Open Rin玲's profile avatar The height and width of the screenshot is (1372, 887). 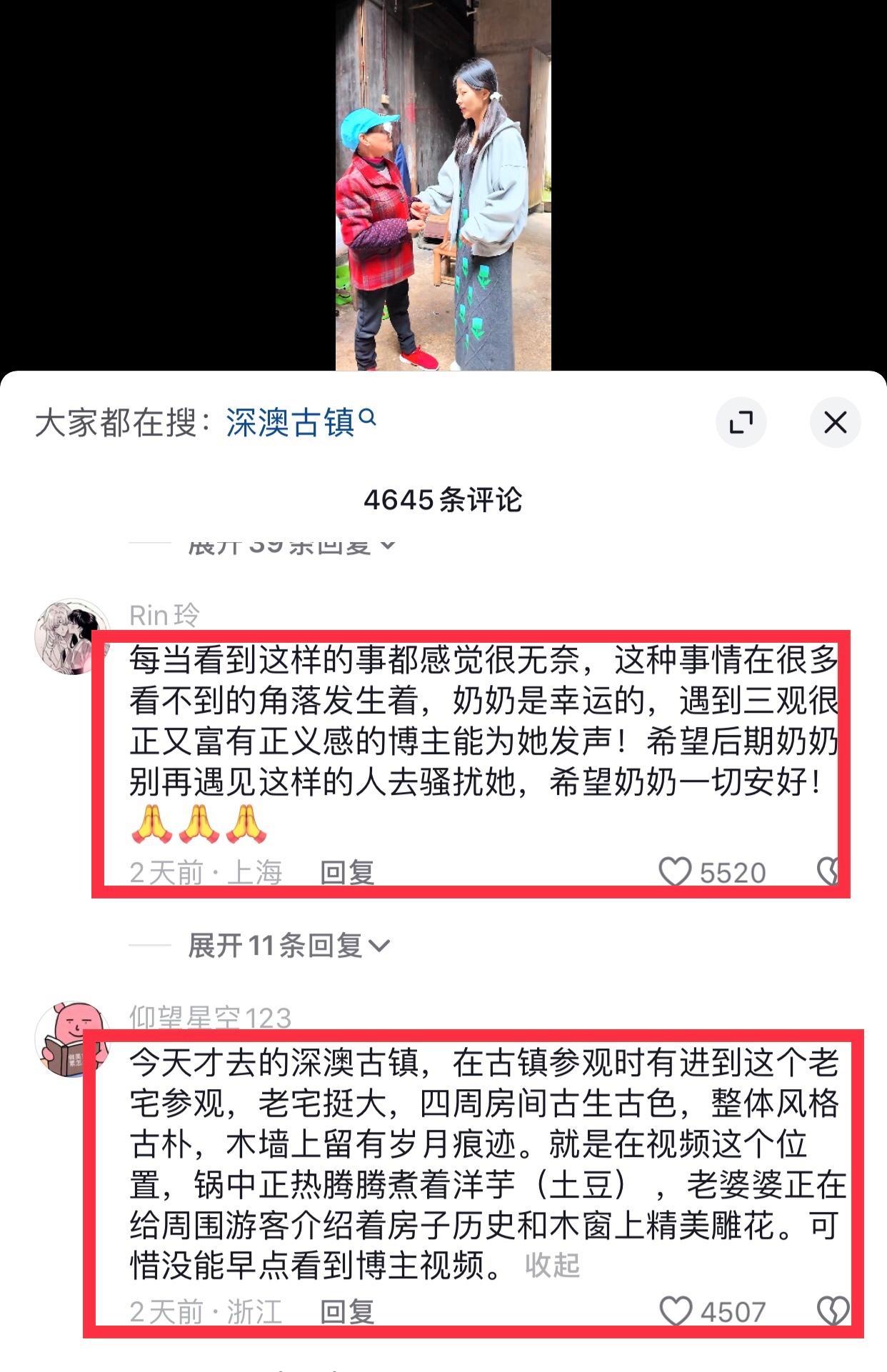click(72, 636)
